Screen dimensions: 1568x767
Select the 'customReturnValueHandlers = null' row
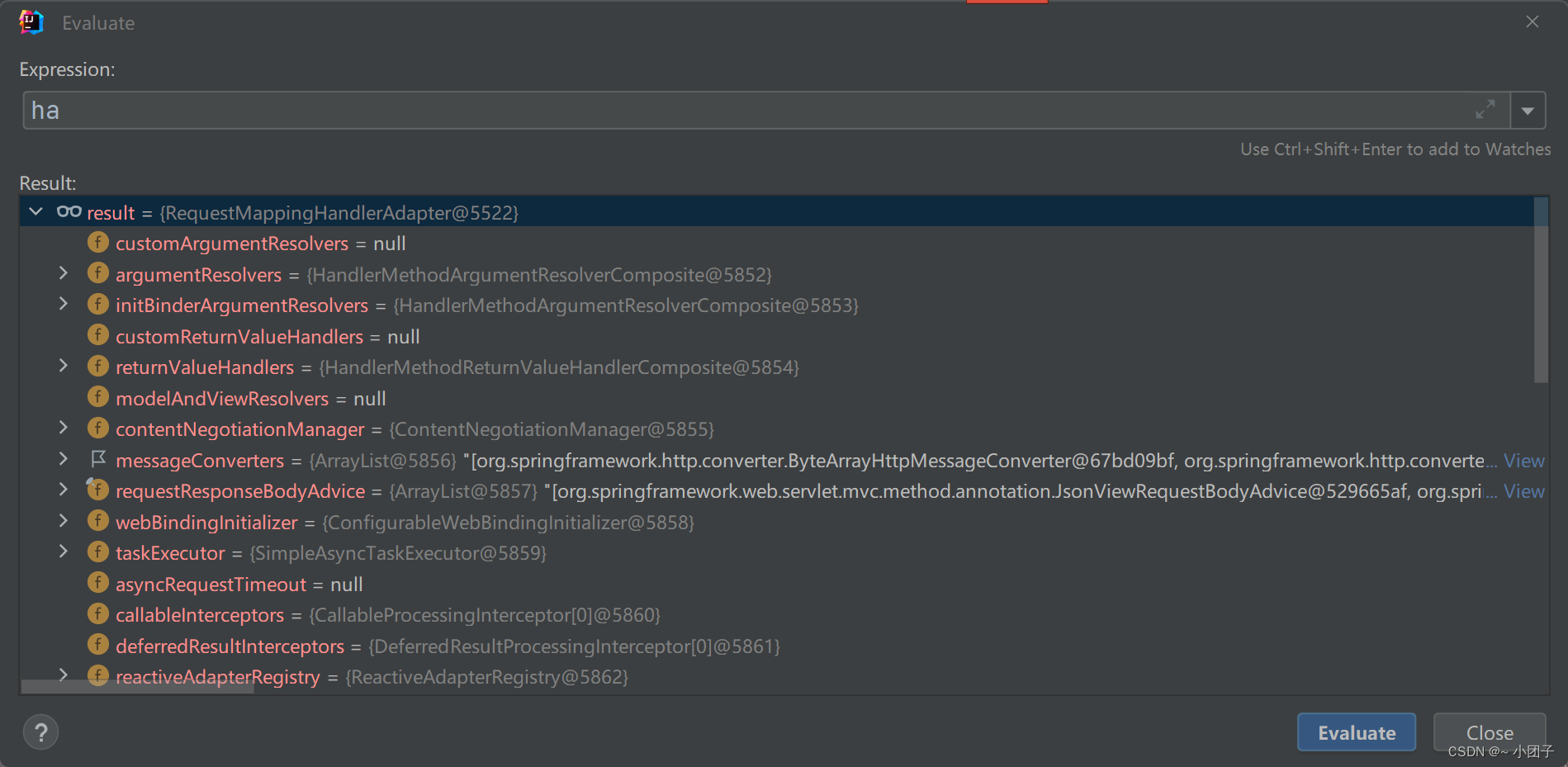tap(268, 337)
